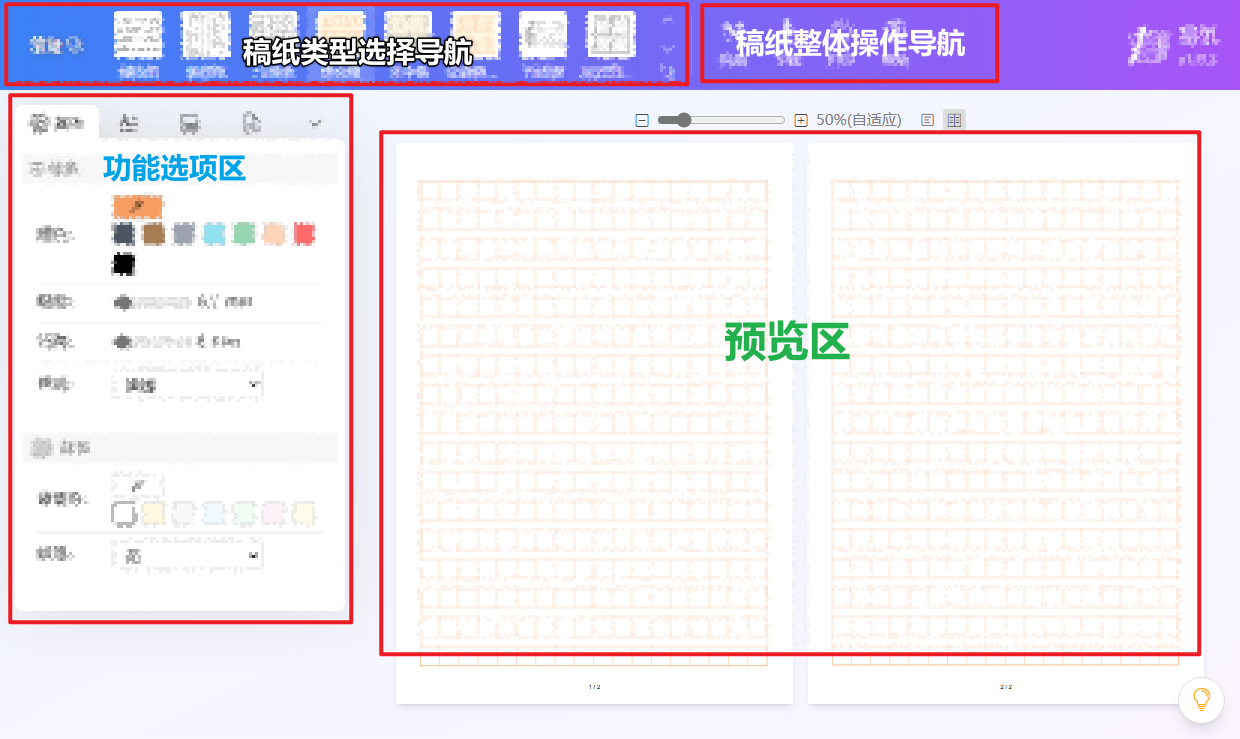Switch to two-page side-by-side view
The width and height of the screenshot is (1240, 739).
[x=954, y=120]
